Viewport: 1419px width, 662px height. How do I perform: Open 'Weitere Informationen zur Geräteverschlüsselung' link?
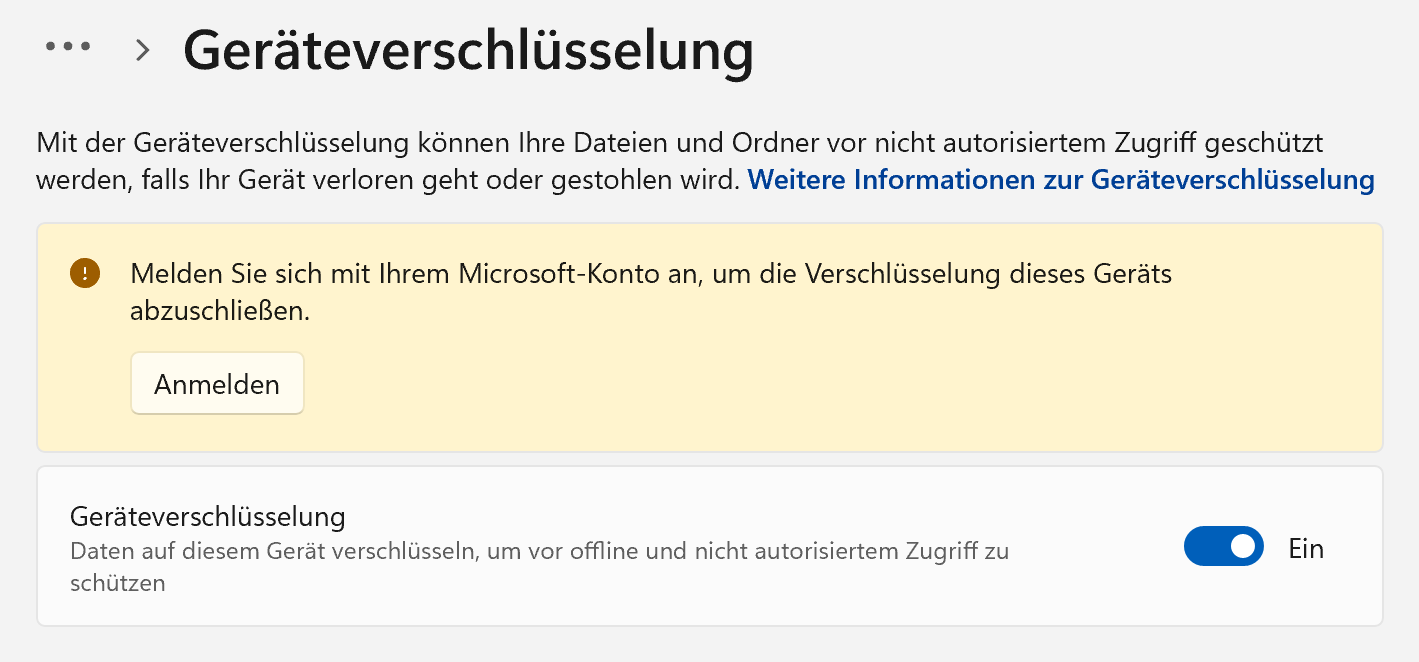(1061, 180)
